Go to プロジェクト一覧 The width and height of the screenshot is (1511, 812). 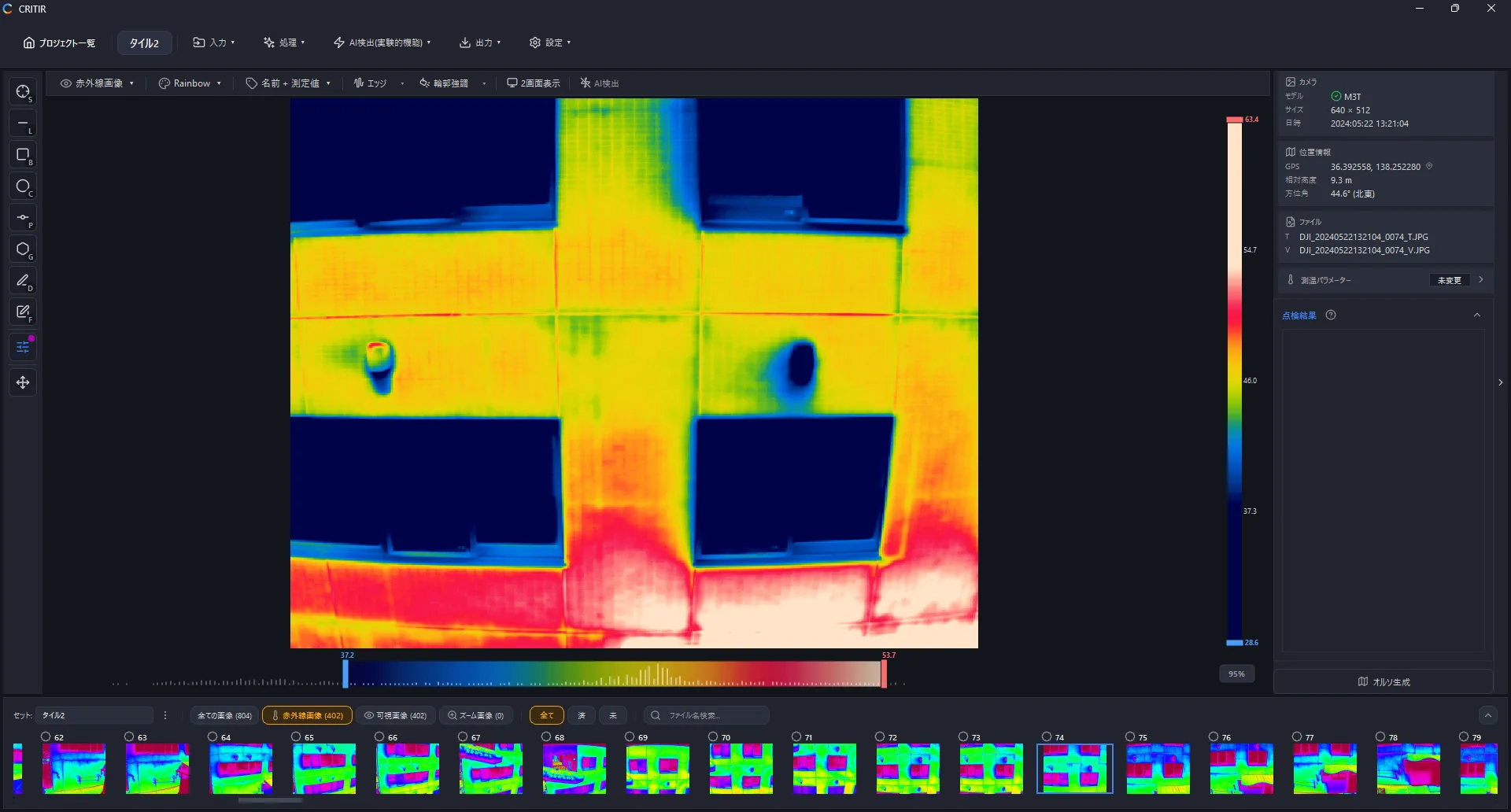tap(59, 42)
